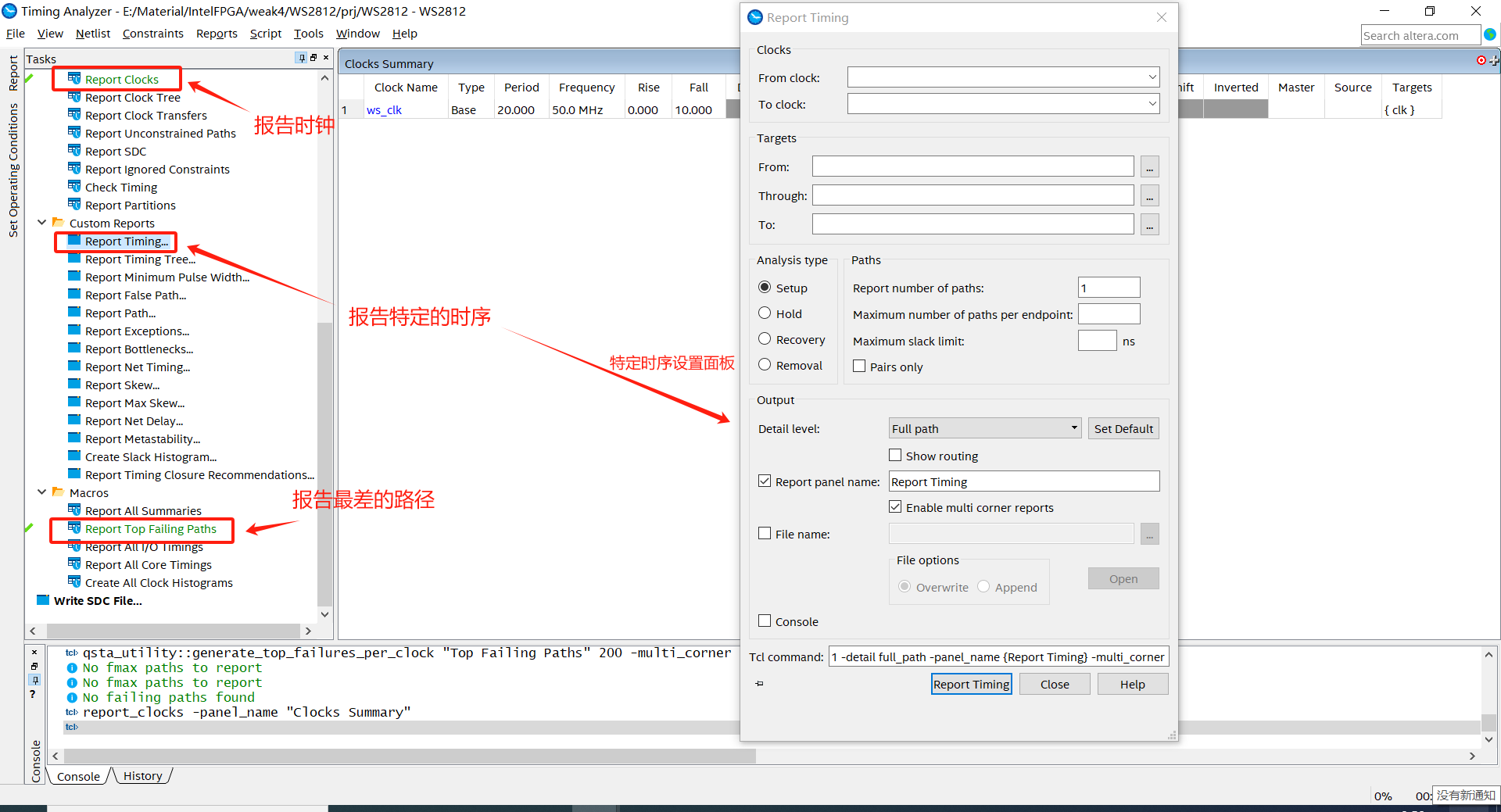The image size is (1501, 812).
Task: Click the Report Timing button
Action: pyautogui.click(x=972, y=684)
